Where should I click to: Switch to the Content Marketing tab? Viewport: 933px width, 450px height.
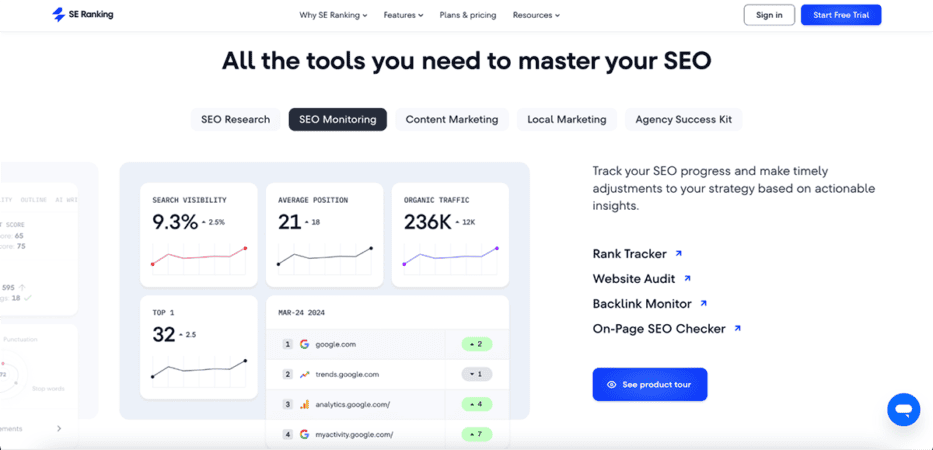[452, 120]
